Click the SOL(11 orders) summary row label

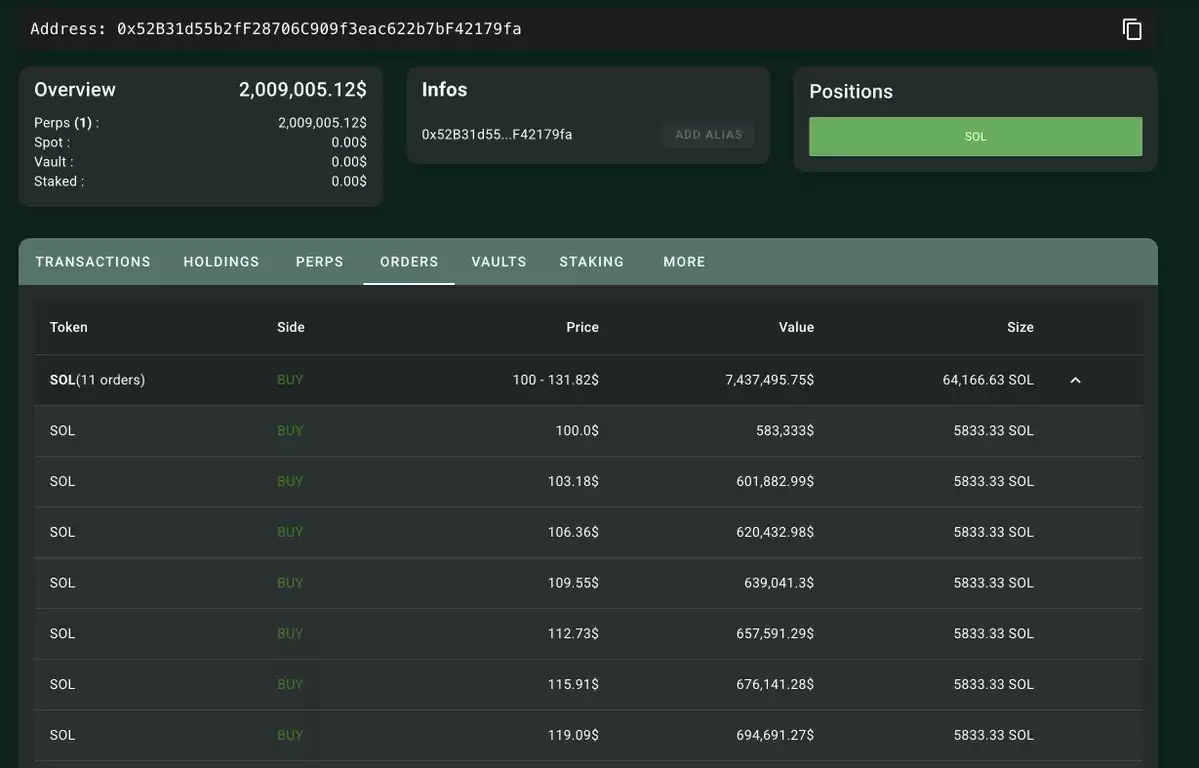(97, 380)
